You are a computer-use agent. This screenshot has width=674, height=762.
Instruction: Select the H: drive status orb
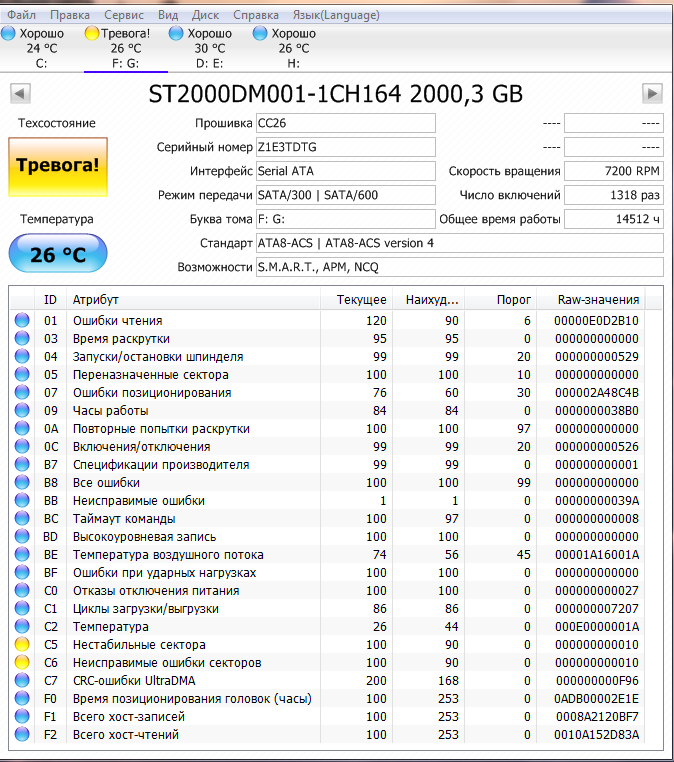pyautogui.click(x=260, y=33)
